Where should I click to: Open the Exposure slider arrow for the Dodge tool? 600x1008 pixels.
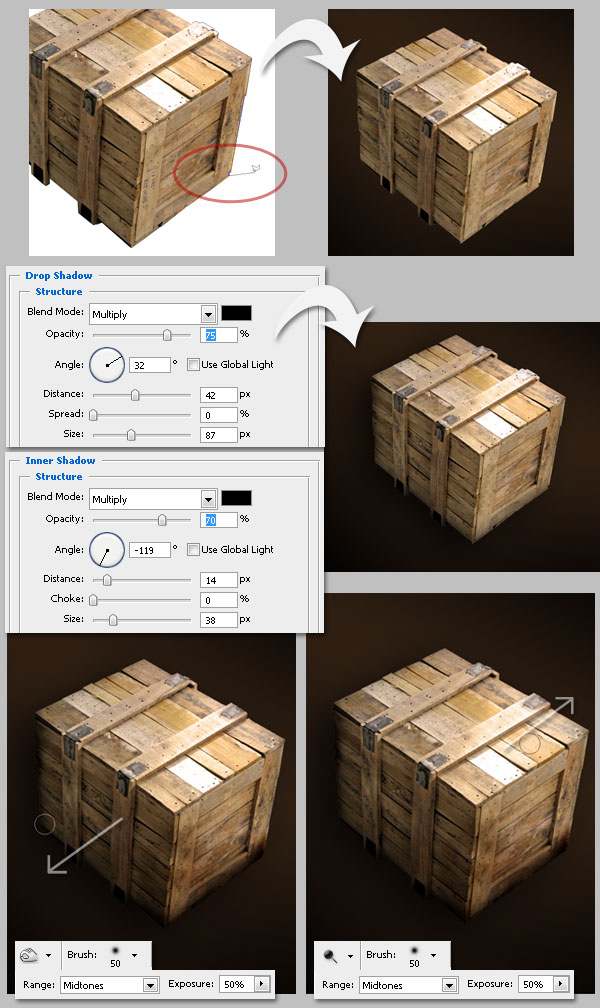pos(561,984)
